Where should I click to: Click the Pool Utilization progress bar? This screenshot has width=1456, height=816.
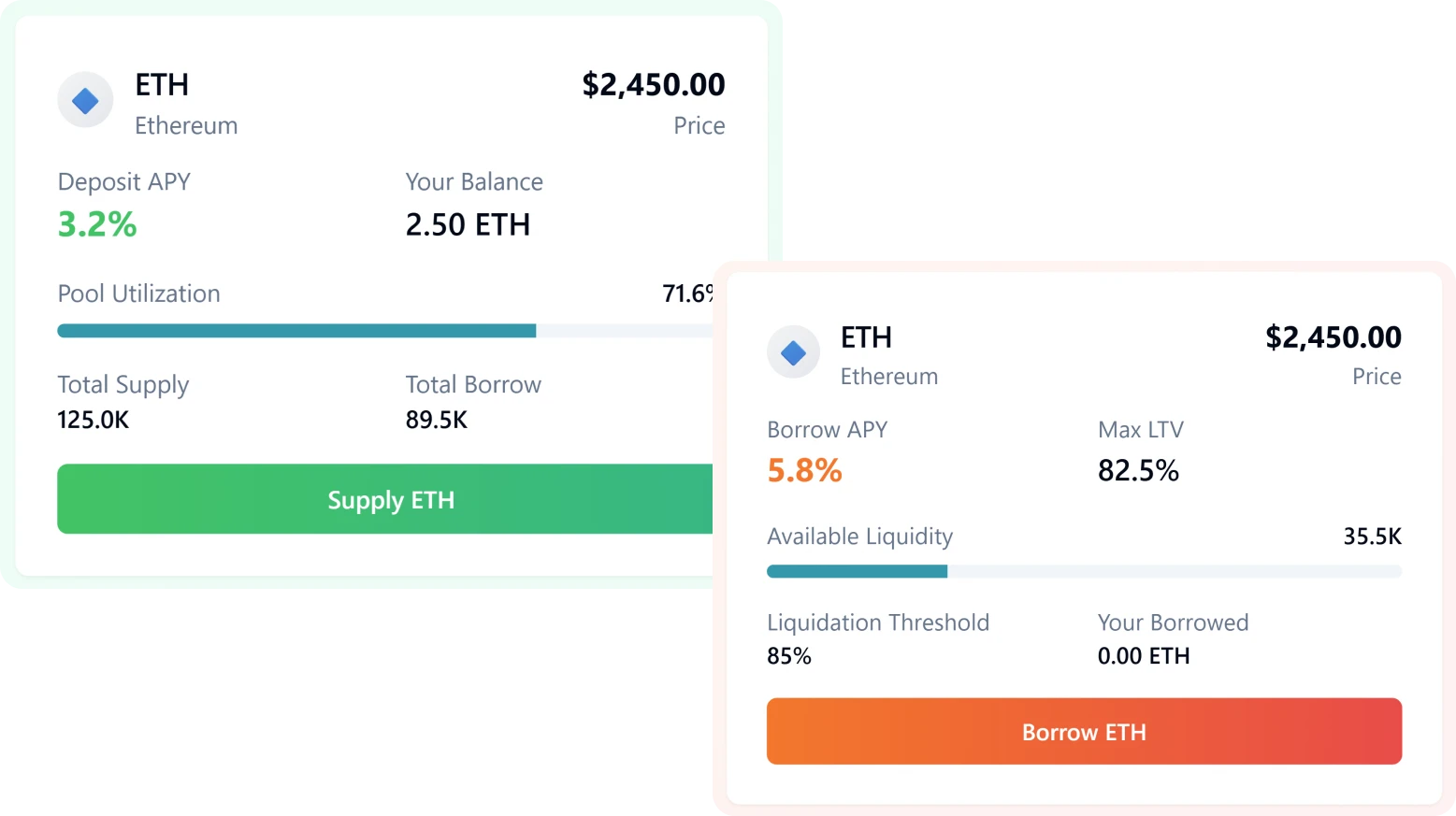[374, 331]
